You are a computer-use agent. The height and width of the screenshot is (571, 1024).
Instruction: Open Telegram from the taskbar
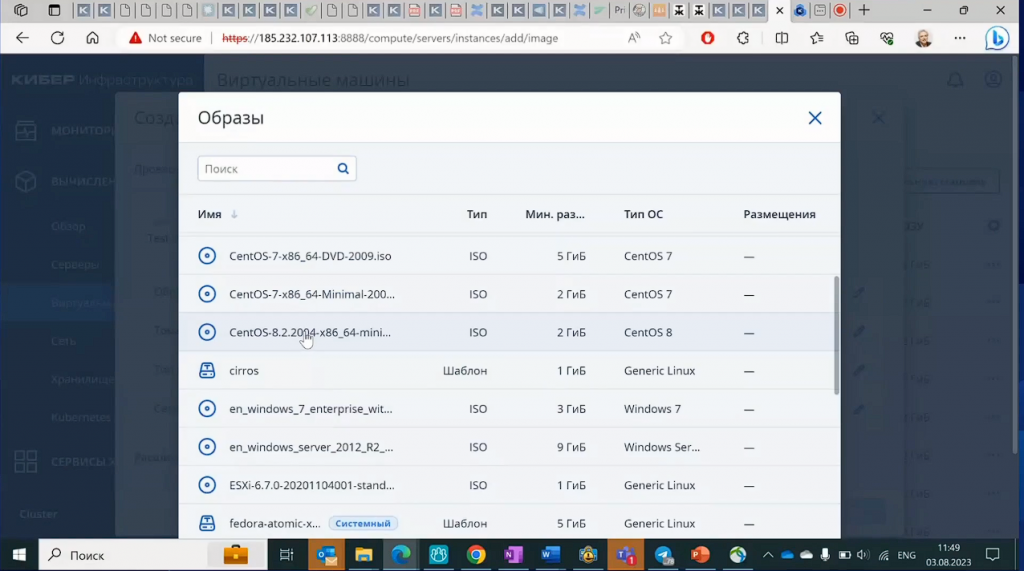pos(663,555)
